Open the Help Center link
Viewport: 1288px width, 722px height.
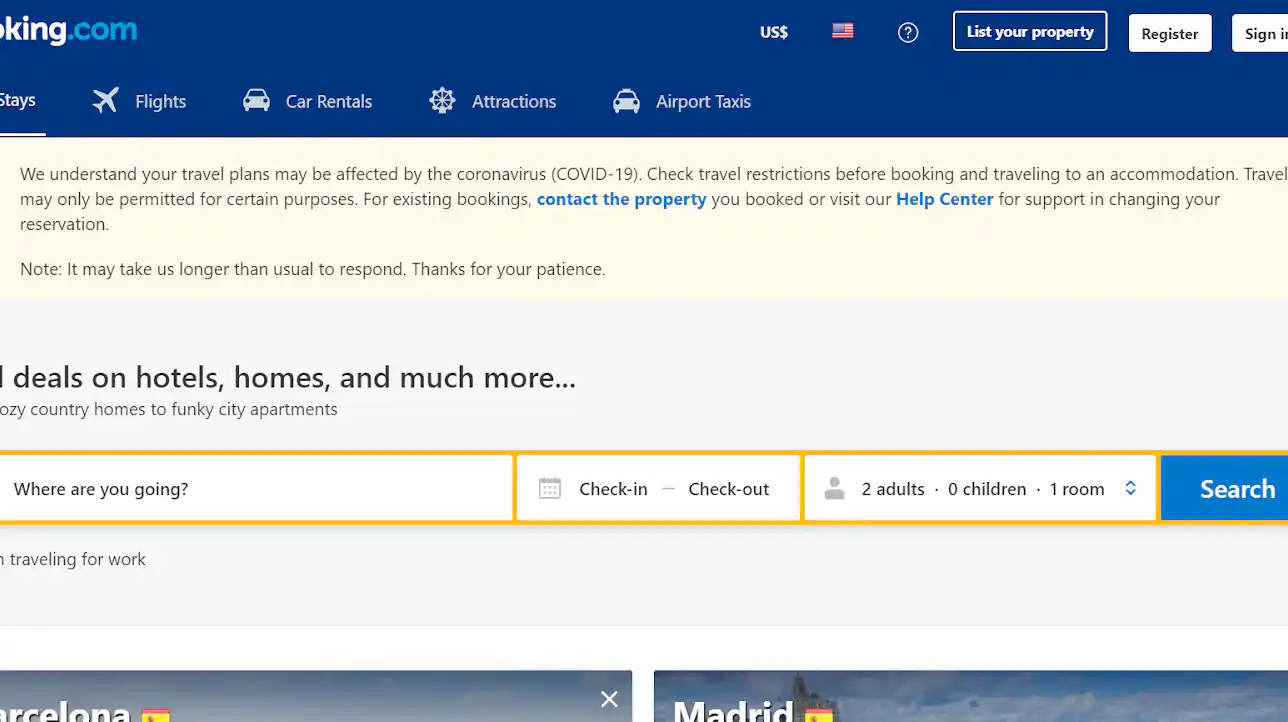point(944,199)
